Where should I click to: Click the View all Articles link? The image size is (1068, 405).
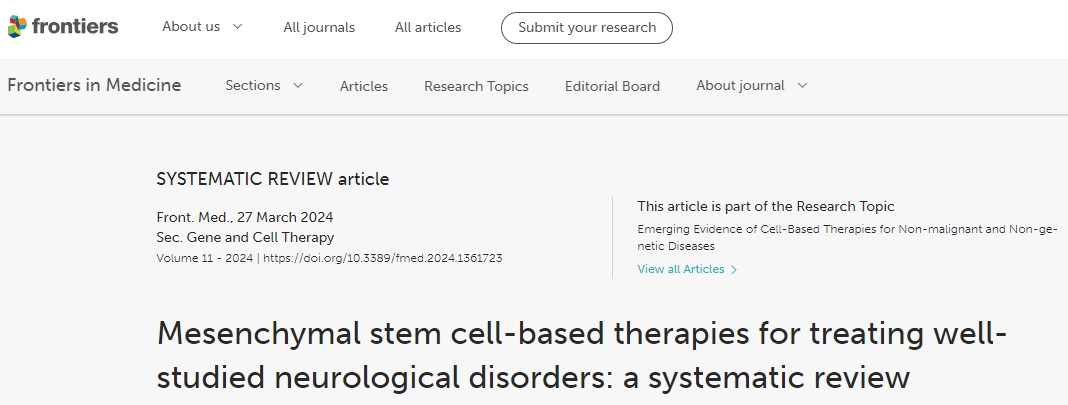click(x=681, y=269)
